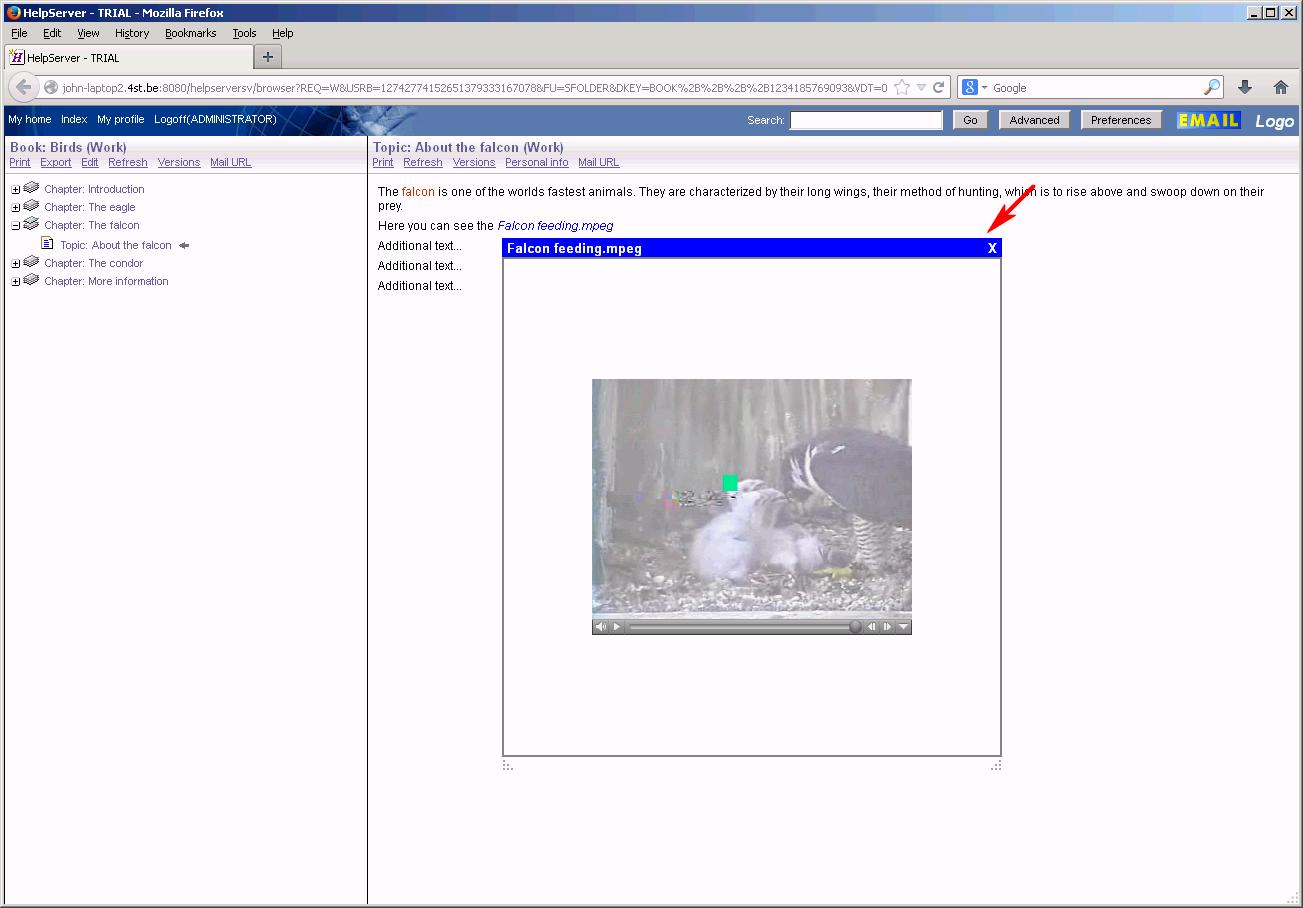Step the video forward one frame
The height and width of the screenshot is (908, 1303).
[887, 627]
